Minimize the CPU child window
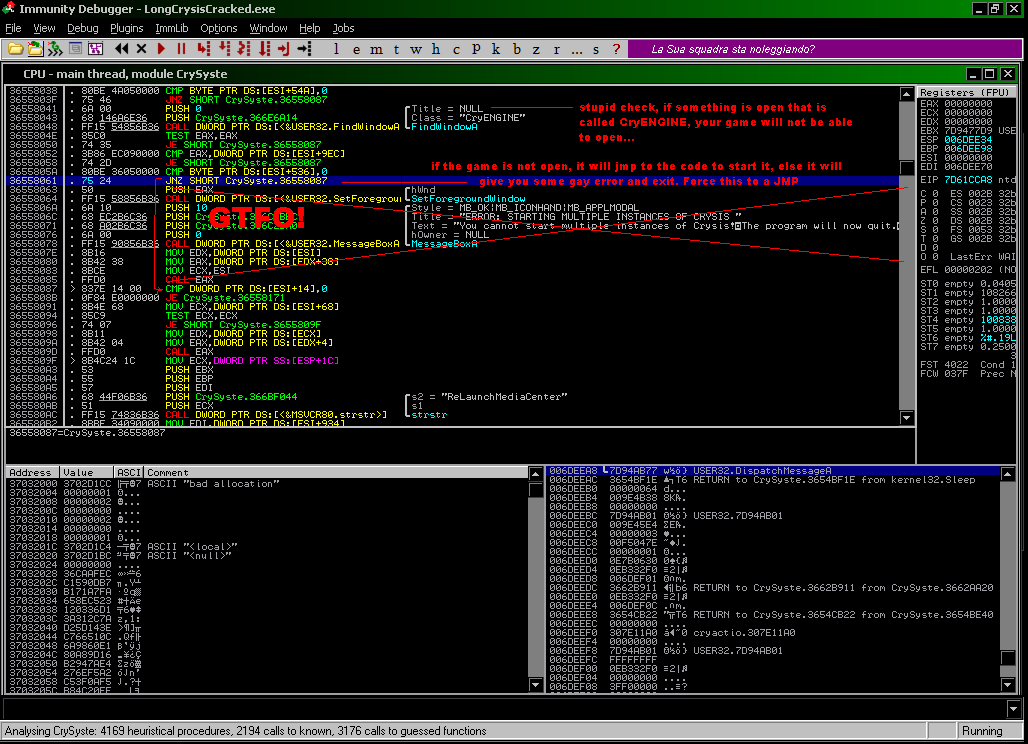The width and height of the screenshot is (1028, 744). coord(974,74)
